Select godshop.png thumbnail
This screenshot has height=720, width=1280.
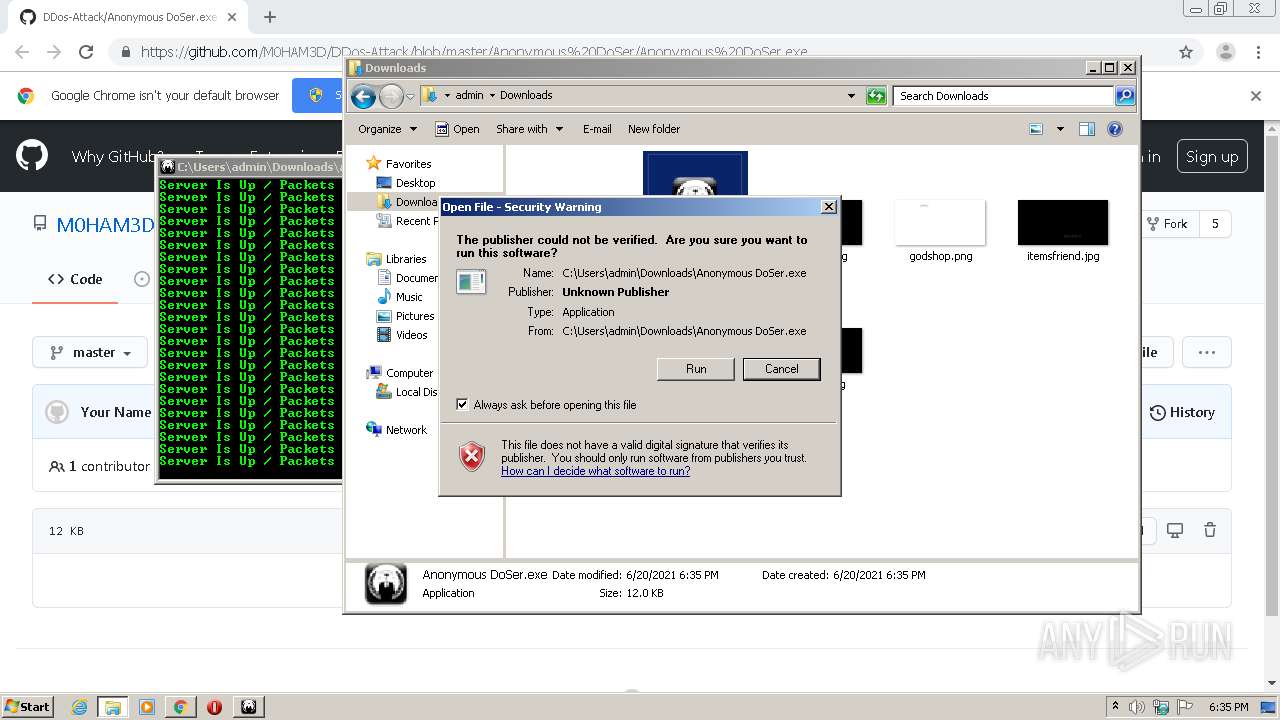940,223
